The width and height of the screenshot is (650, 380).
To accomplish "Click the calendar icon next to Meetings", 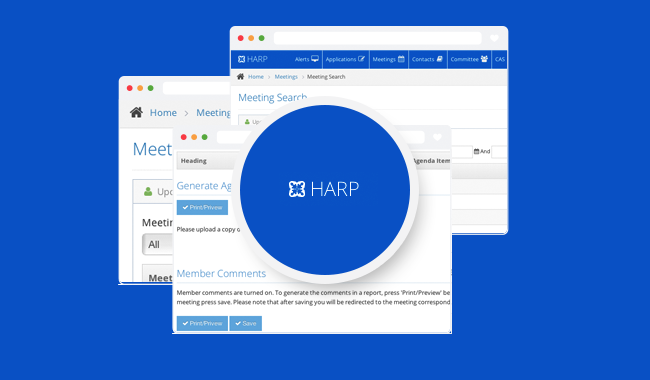I will (x=401, y=59).
